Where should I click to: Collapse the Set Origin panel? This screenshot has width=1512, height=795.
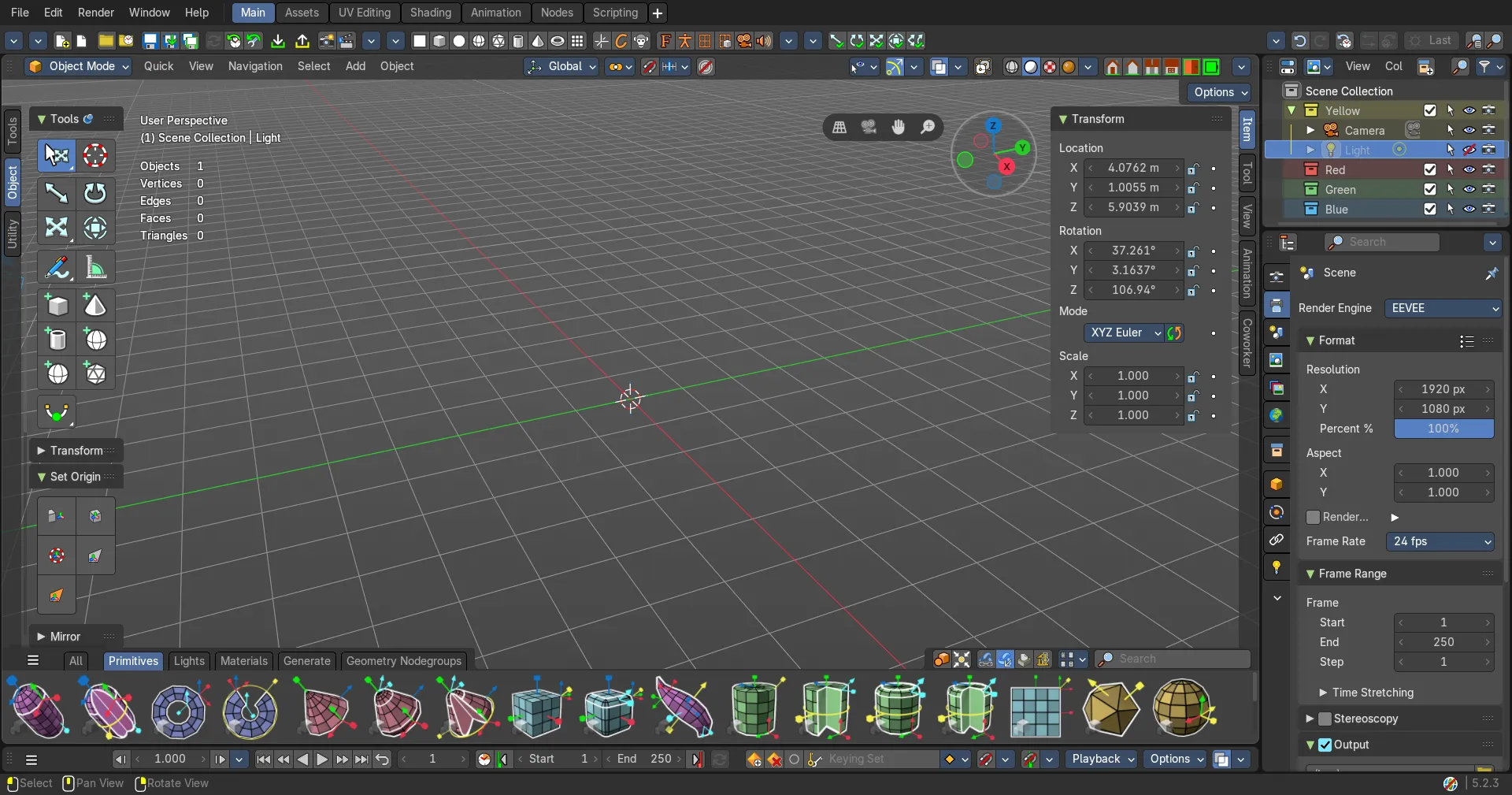pos(75,477)
